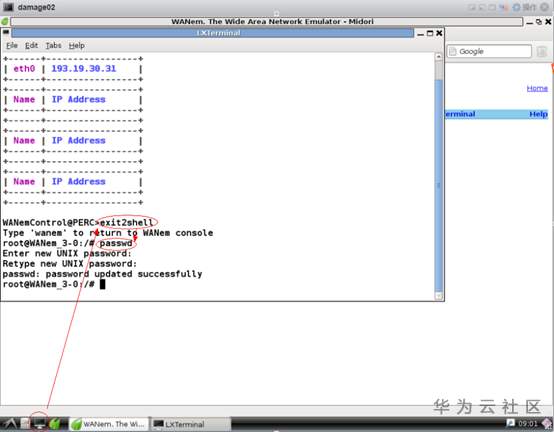Click the Google search field in Midori

(489, 52)
